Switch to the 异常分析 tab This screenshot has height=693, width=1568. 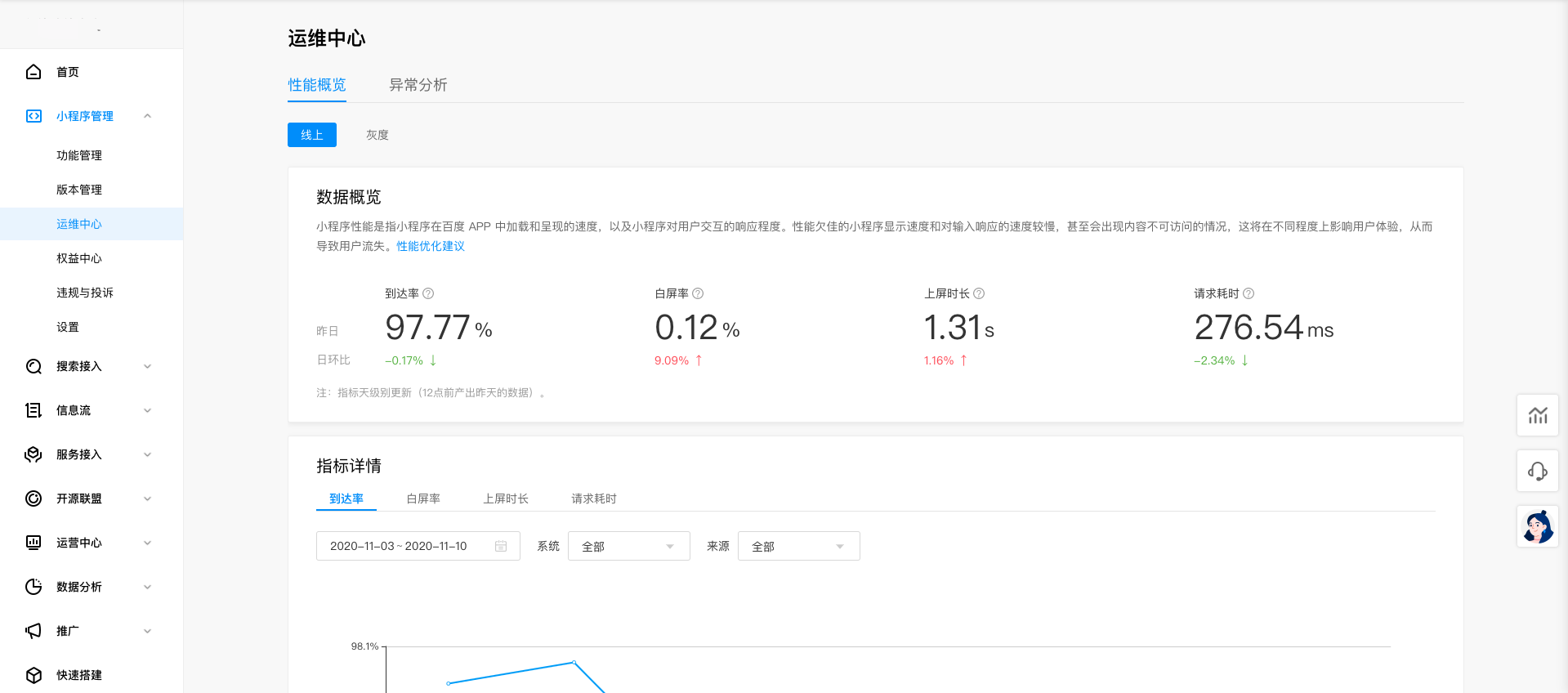418,85
